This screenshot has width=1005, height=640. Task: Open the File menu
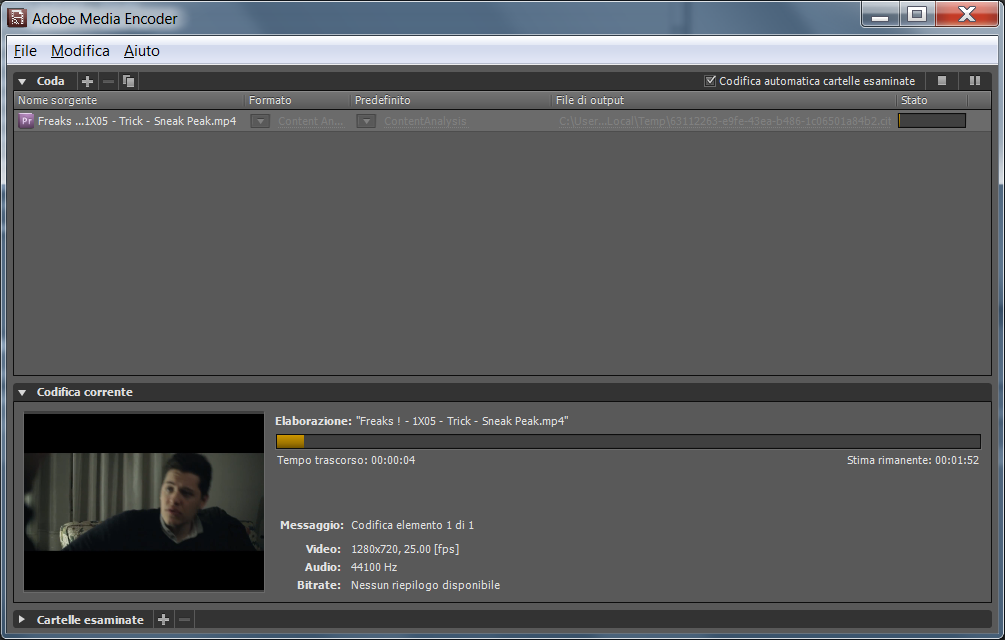[x=26, y=51]
